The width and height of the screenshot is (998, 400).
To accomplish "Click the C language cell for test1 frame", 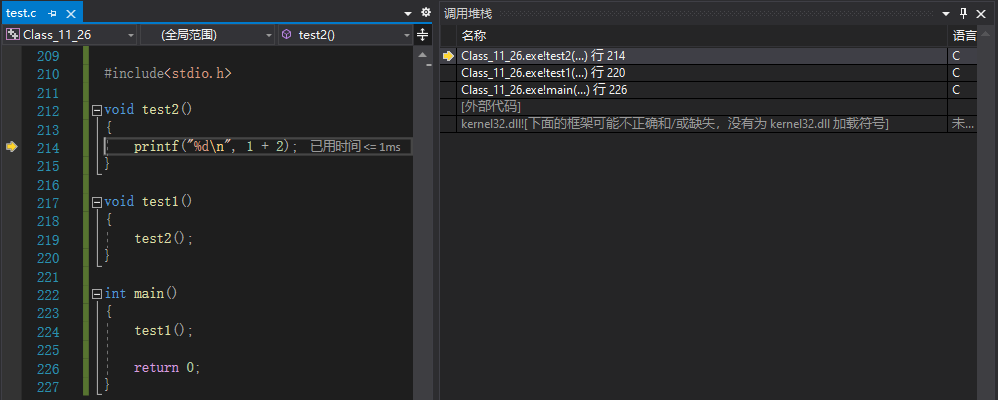I will click(x=956, y=73).
